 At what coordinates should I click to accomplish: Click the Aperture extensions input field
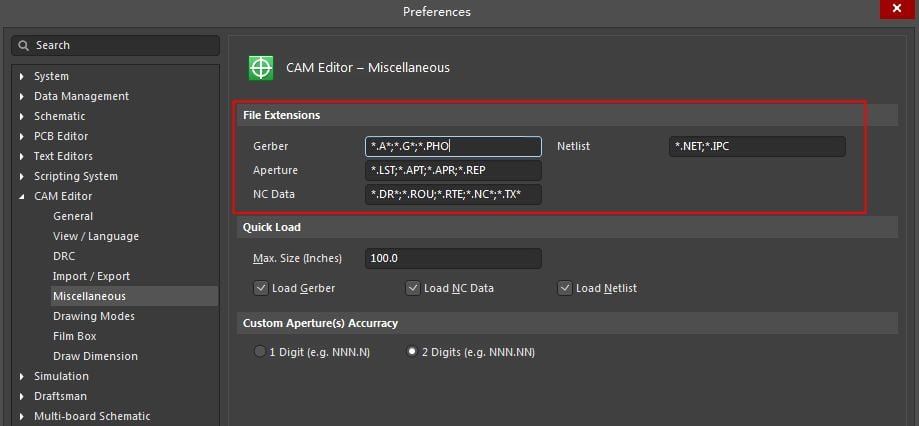(x=453, y=171)
